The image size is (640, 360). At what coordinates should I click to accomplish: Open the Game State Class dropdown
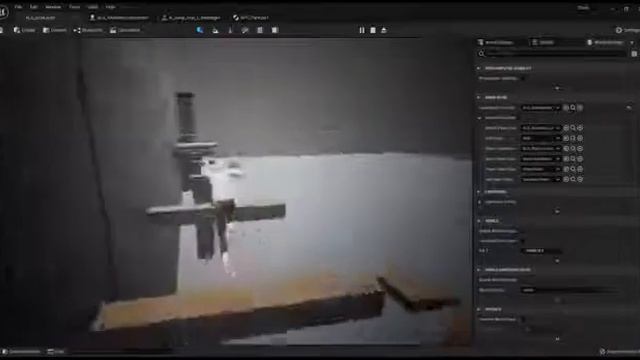541,159
